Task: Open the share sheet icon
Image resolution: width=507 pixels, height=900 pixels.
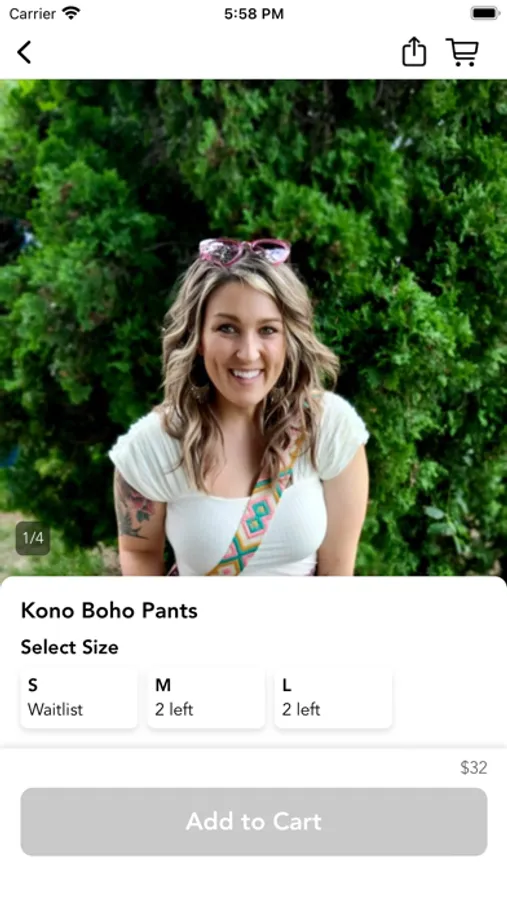Action: pyautogui.click(x=413, y=52)
